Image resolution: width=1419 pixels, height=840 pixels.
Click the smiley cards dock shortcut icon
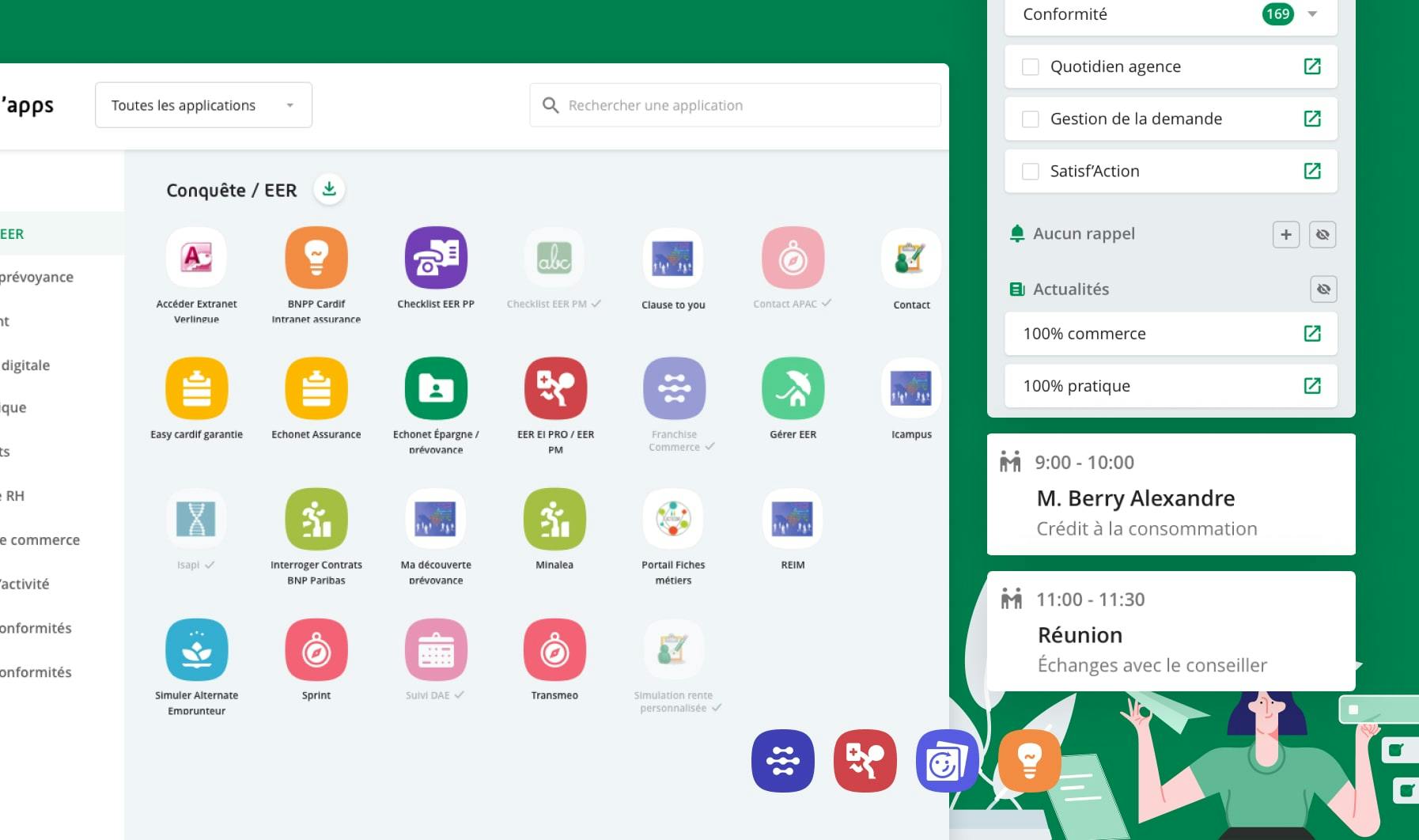tap(947, 761)
